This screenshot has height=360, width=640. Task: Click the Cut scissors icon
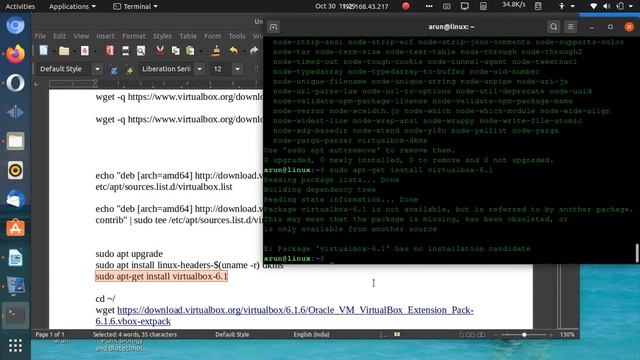(x=160, y=51)
